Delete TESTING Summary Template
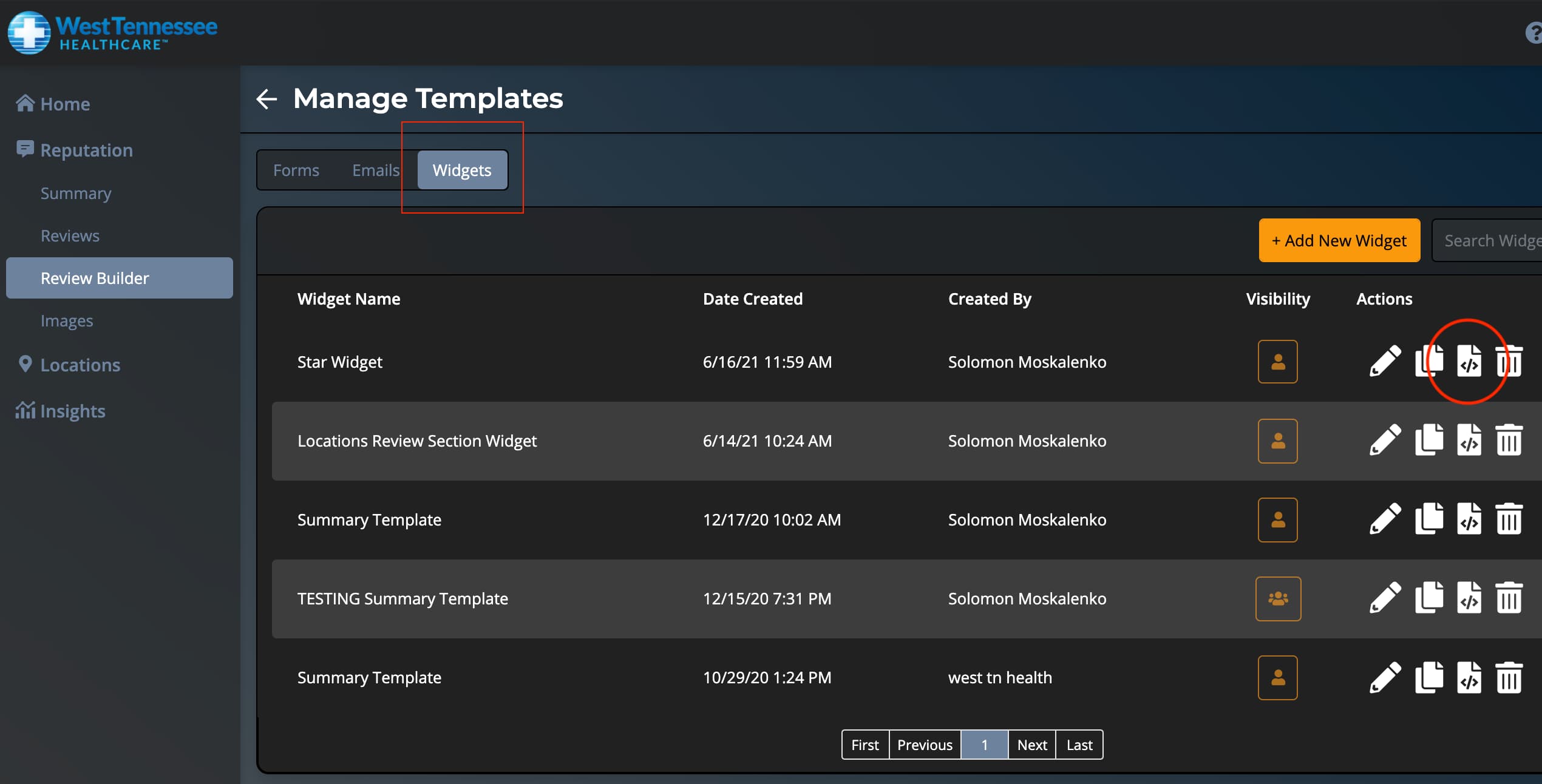The height and width of the screenshot is (784, 1542). [1509, 598]
